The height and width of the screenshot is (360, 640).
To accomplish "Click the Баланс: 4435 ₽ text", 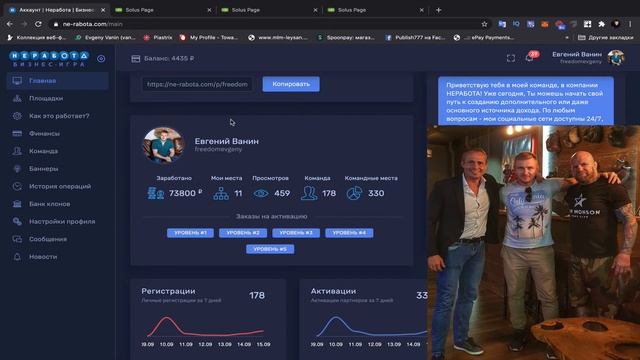I will click(169, 59).
